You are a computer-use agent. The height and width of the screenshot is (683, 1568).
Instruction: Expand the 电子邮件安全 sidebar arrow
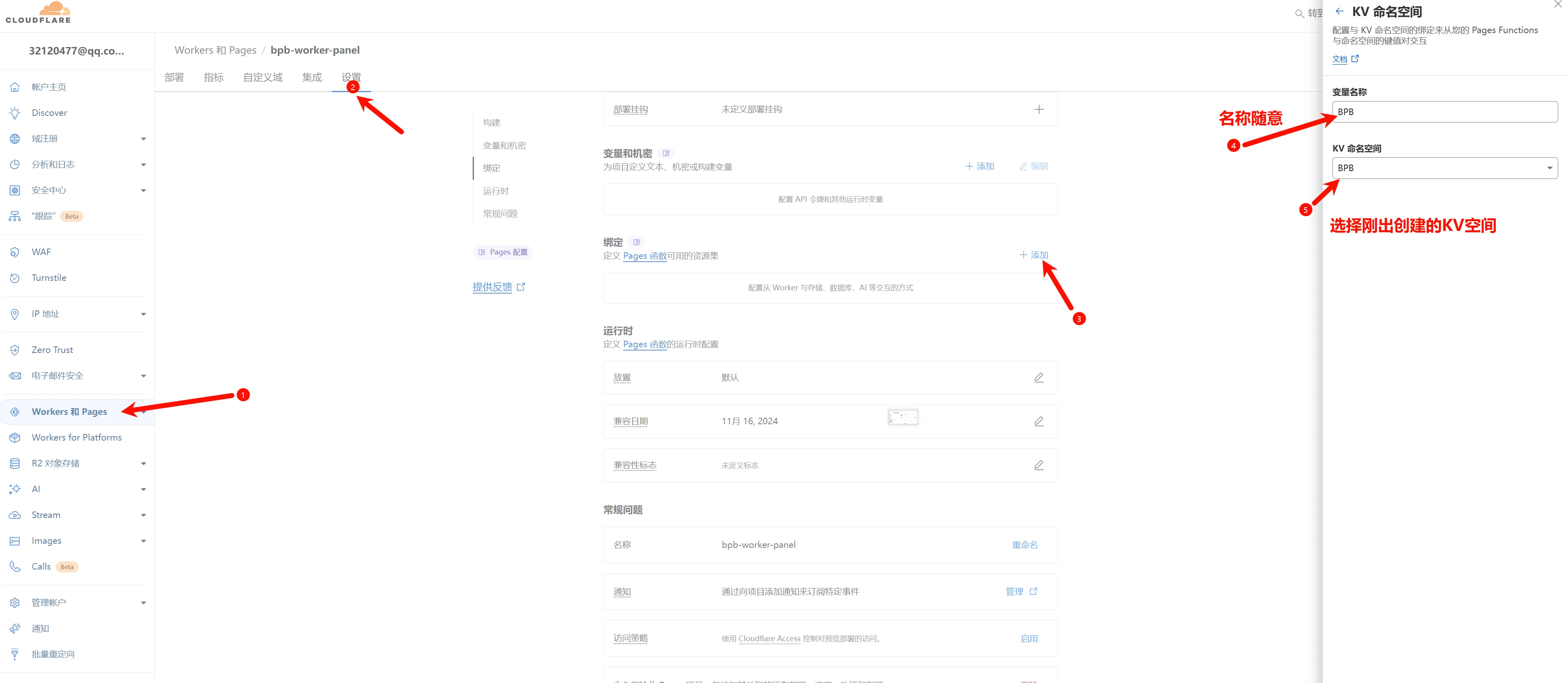[144, 376]
